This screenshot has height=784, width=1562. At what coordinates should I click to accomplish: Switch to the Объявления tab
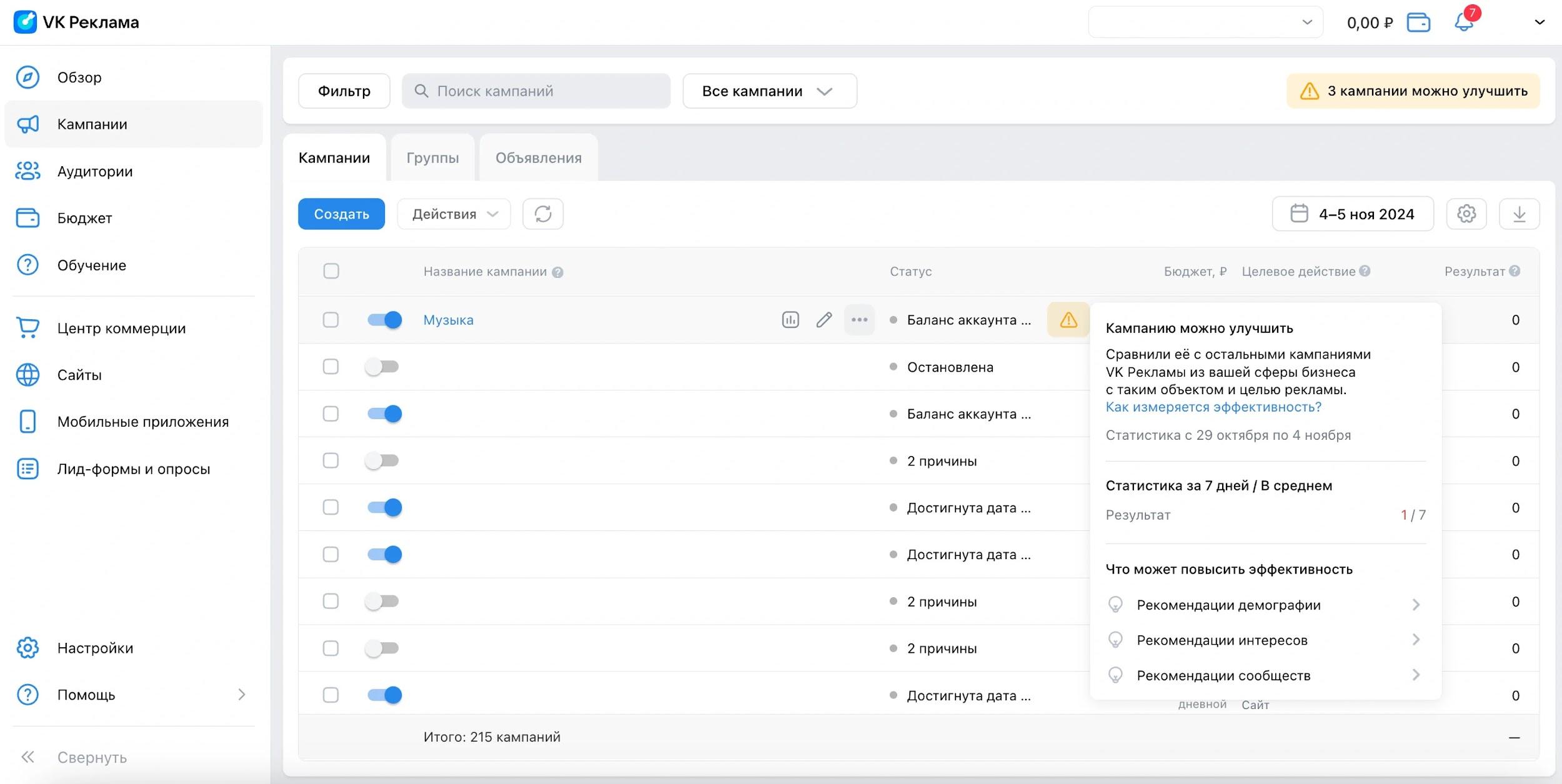point(539,158)
